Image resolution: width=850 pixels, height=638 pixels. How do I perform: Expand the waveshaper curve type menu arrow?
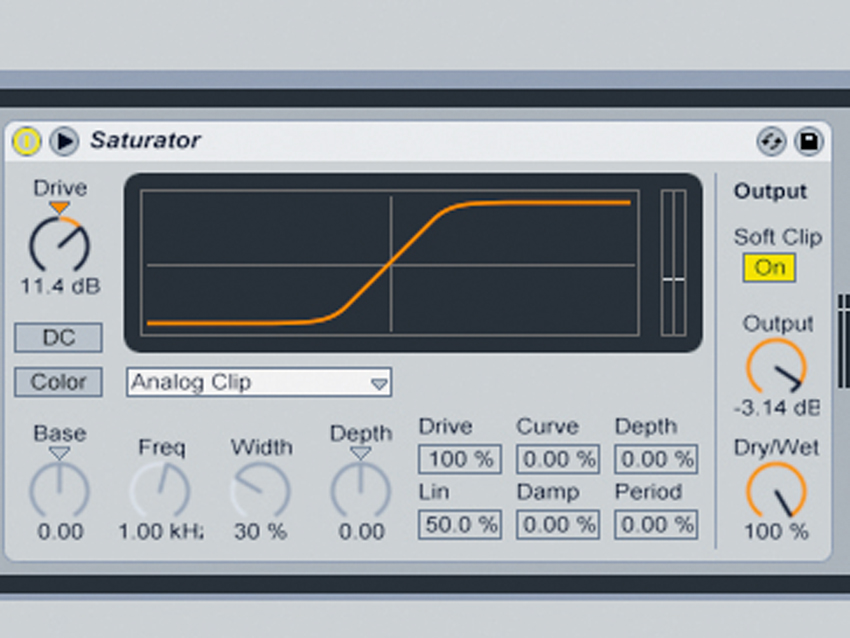(x=381, y=383)
